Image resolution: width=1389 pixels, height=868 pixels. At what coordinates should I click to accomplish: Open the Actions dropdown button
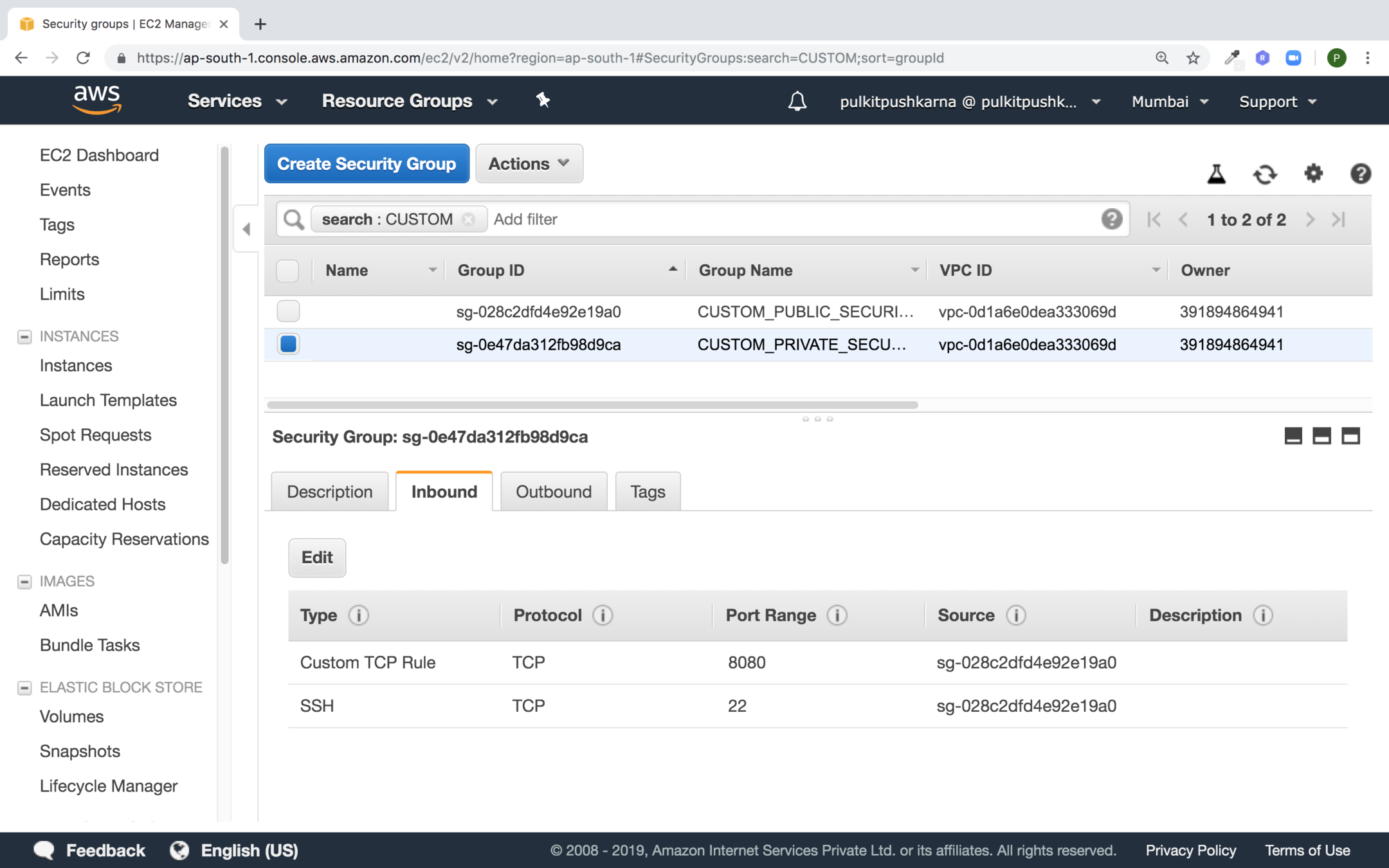coord(529,164)
